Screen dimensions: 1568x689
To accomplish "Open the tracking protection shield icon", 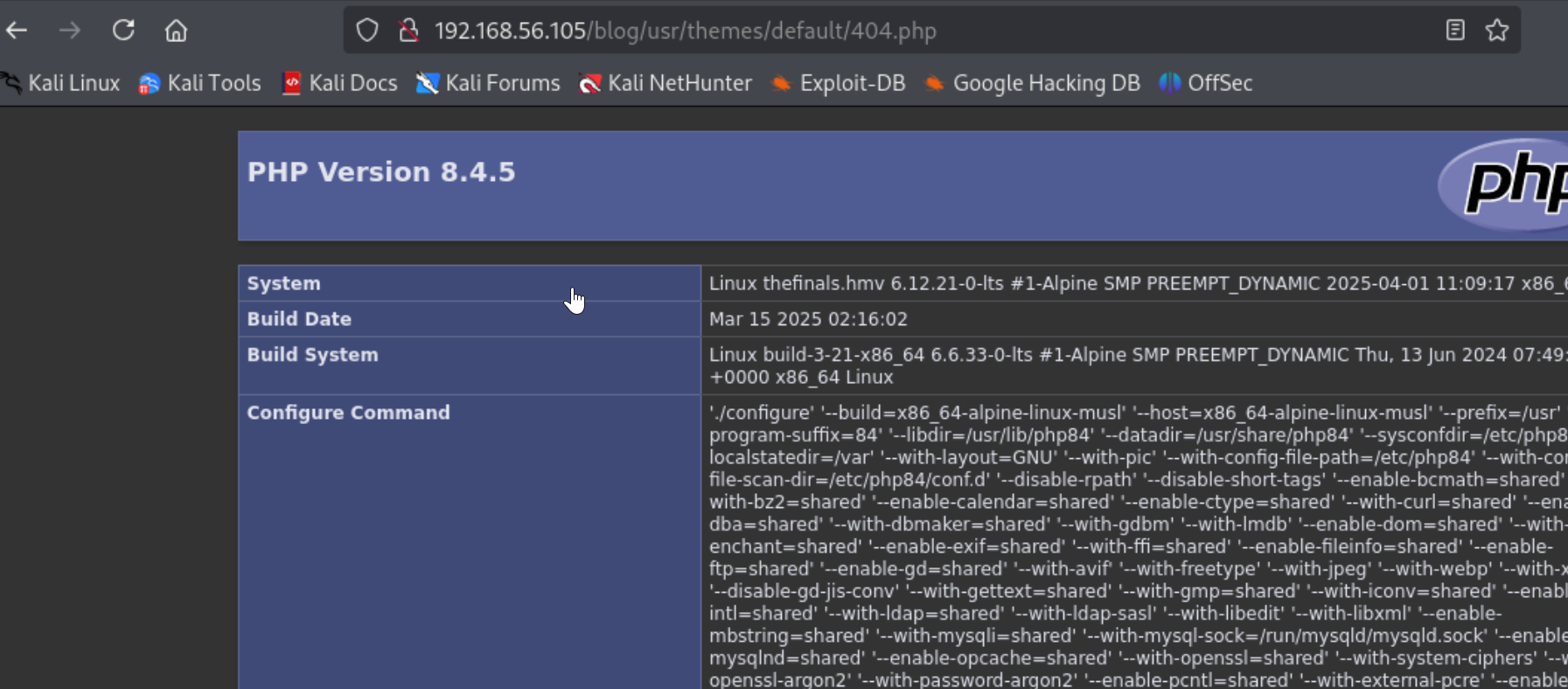I will coord(367,31).
